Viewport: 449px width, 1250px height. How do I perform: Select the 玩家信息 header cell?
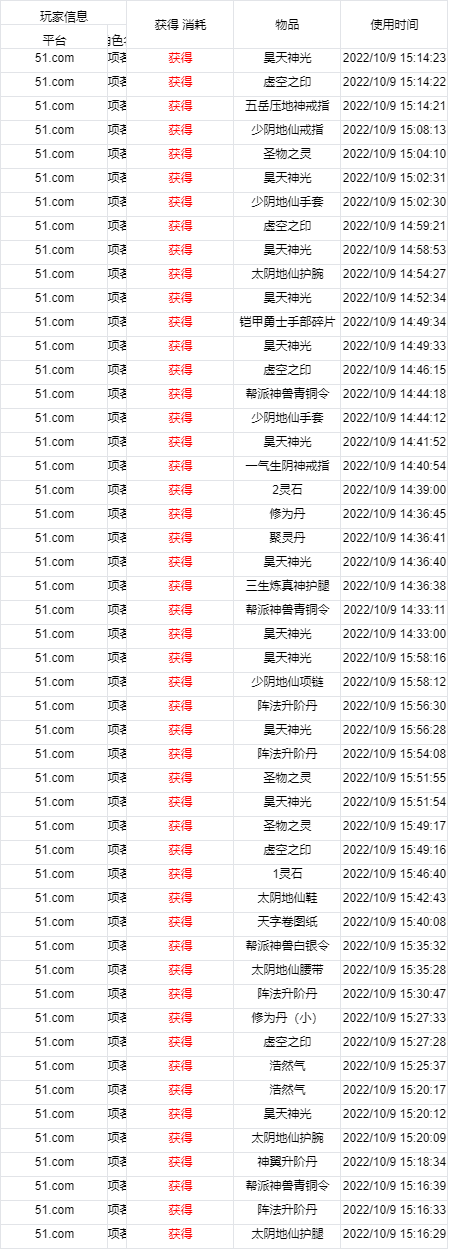coord(63,16)
